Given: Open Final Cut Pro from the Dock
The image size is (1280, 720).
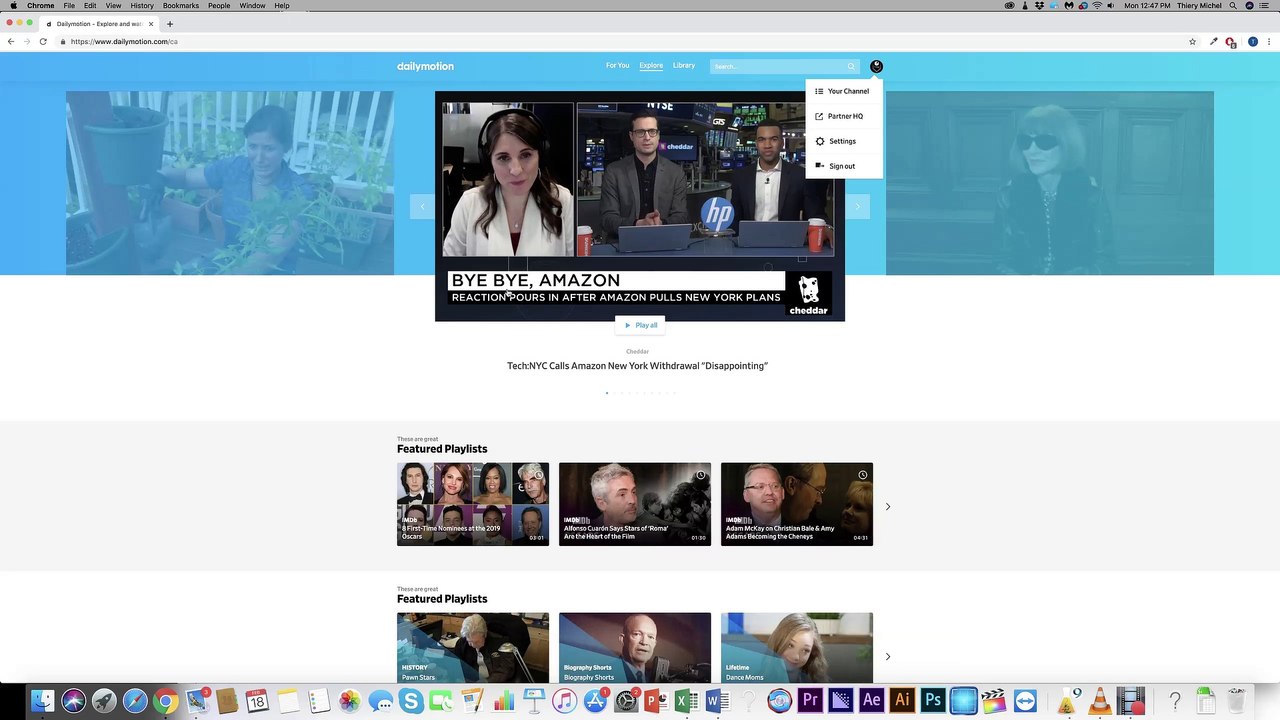Looking at the screenshot, I should (993, 701).
